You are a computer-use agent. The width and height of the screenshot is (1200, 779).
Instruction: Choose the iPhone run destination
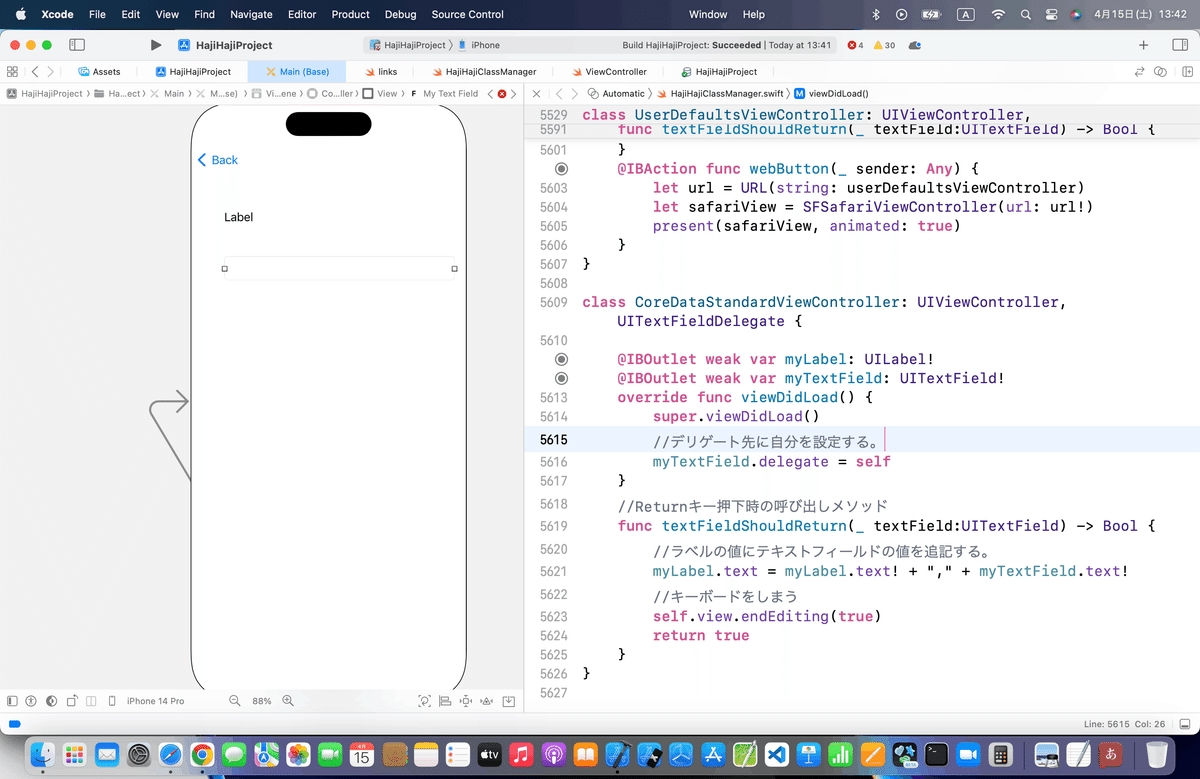point(479,45)
